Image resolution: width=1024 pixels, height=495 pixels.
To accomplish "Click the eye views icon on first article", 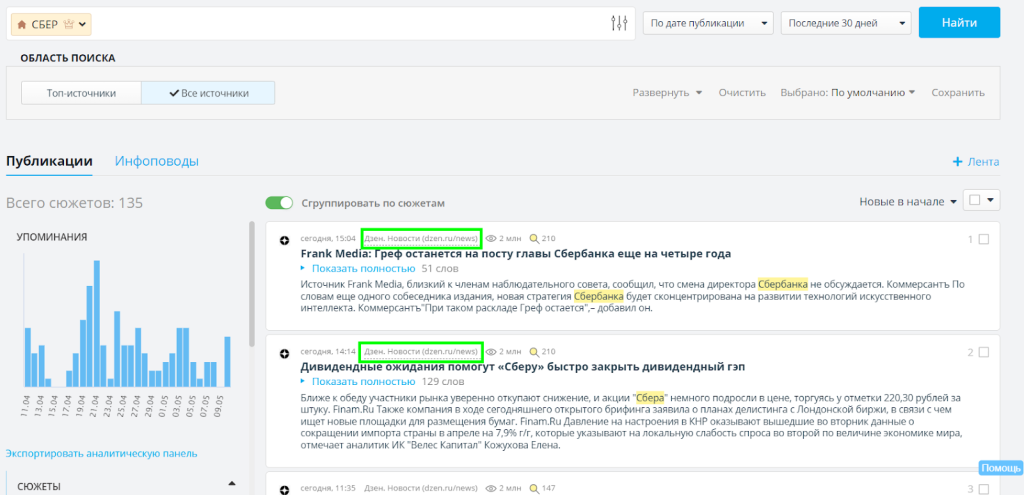I will point(491,239).
